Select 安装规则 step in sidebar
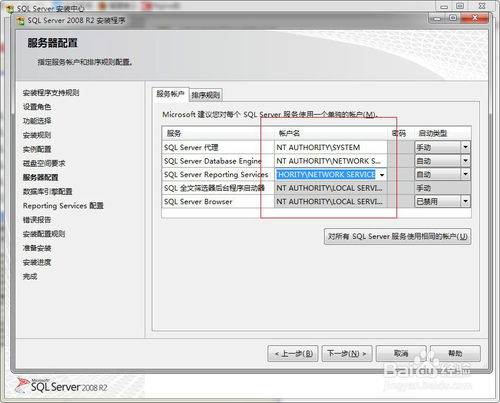500x403 pixels. click(37, 135)
